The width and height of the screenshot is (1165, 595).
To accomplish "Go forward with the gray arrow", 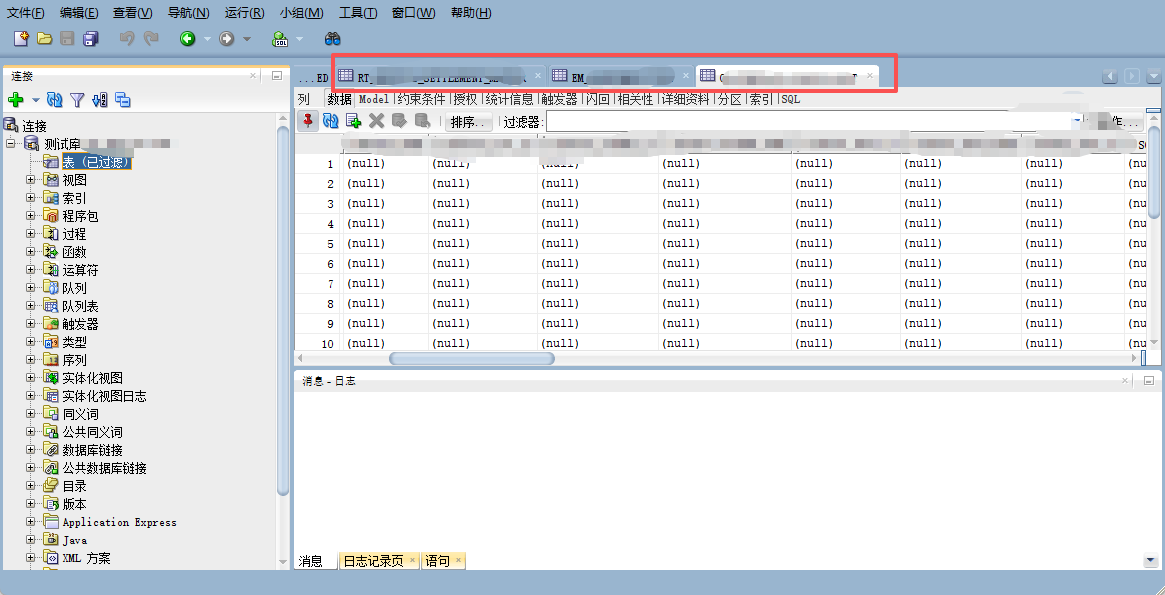I will pos(227,39).
